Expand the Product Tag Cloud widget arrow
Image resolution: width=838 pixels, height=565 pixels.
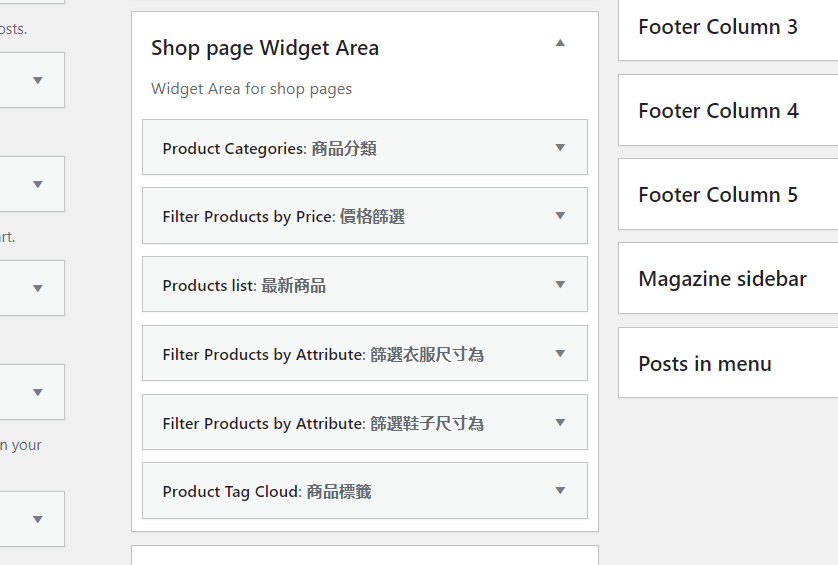[x=560, y=491]
